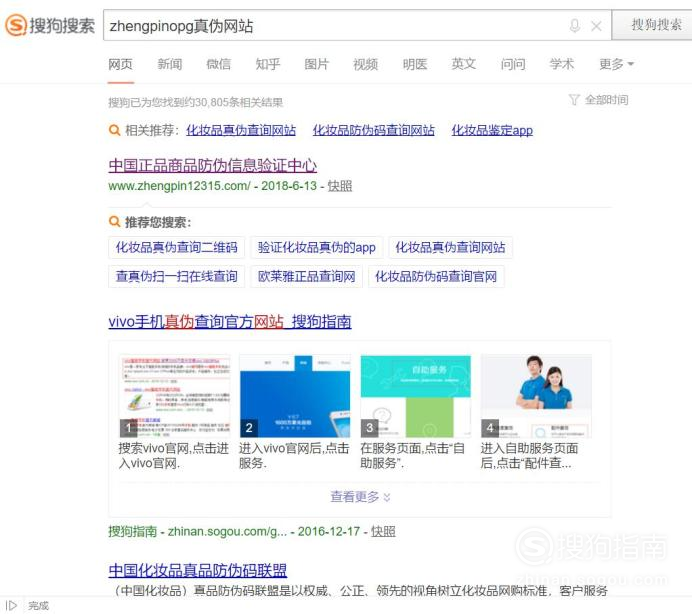Click the browser status bar play icon

tap(11, 605)
